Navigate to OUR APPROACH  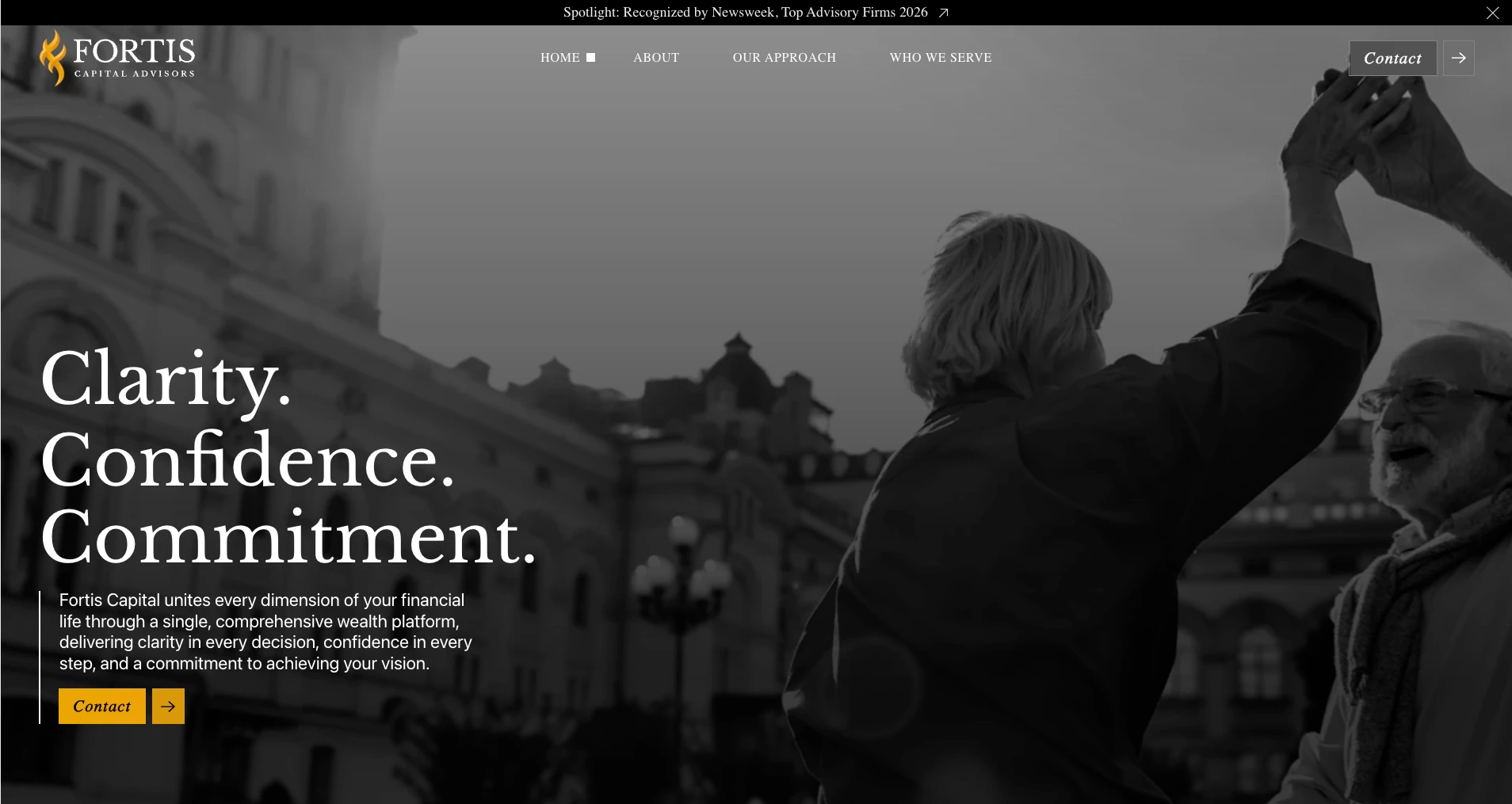(x=784, y=58)
